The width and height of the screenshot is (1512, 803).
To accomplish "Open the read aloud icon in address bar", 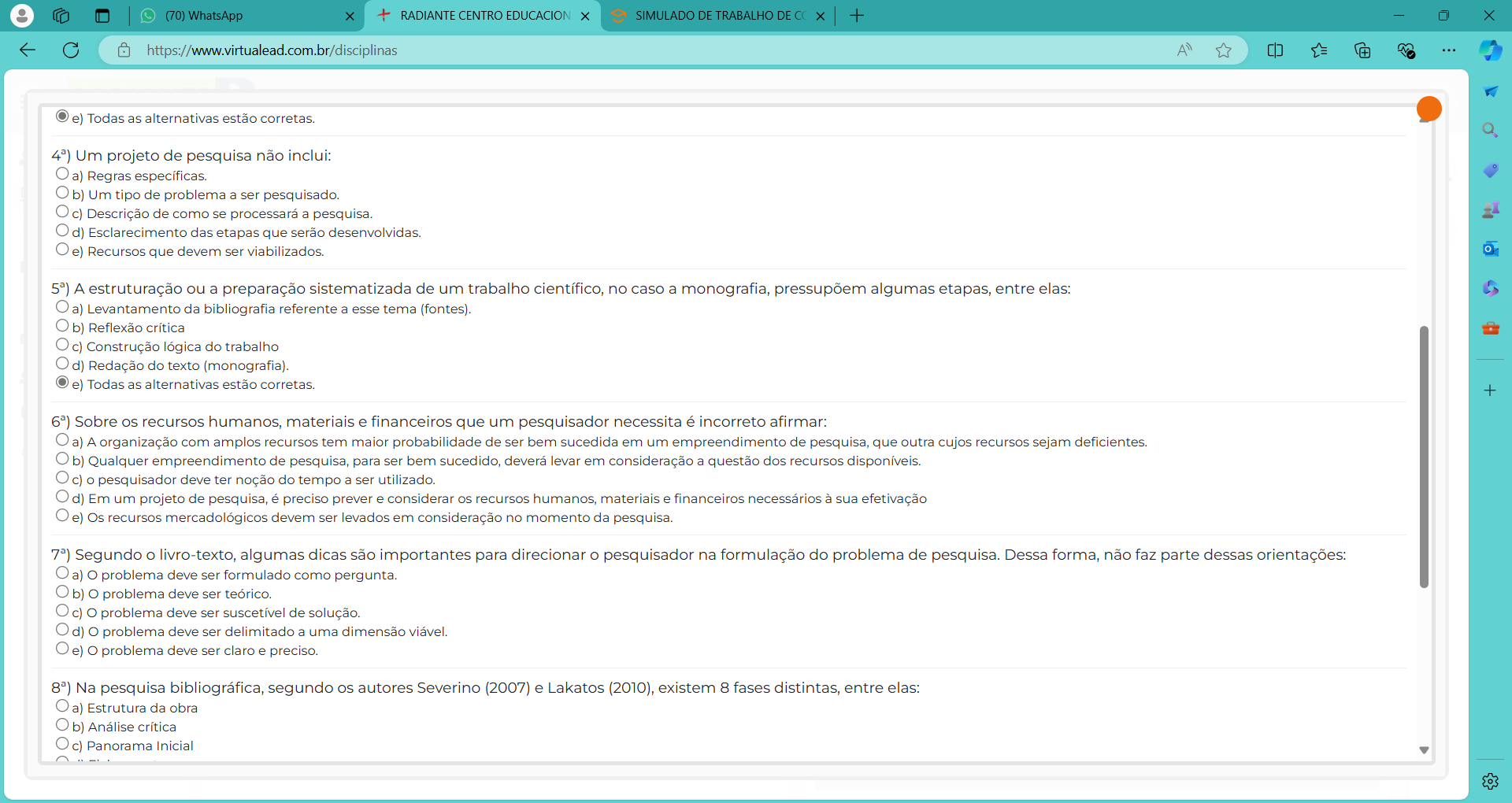I will [x=1184, y=50].
